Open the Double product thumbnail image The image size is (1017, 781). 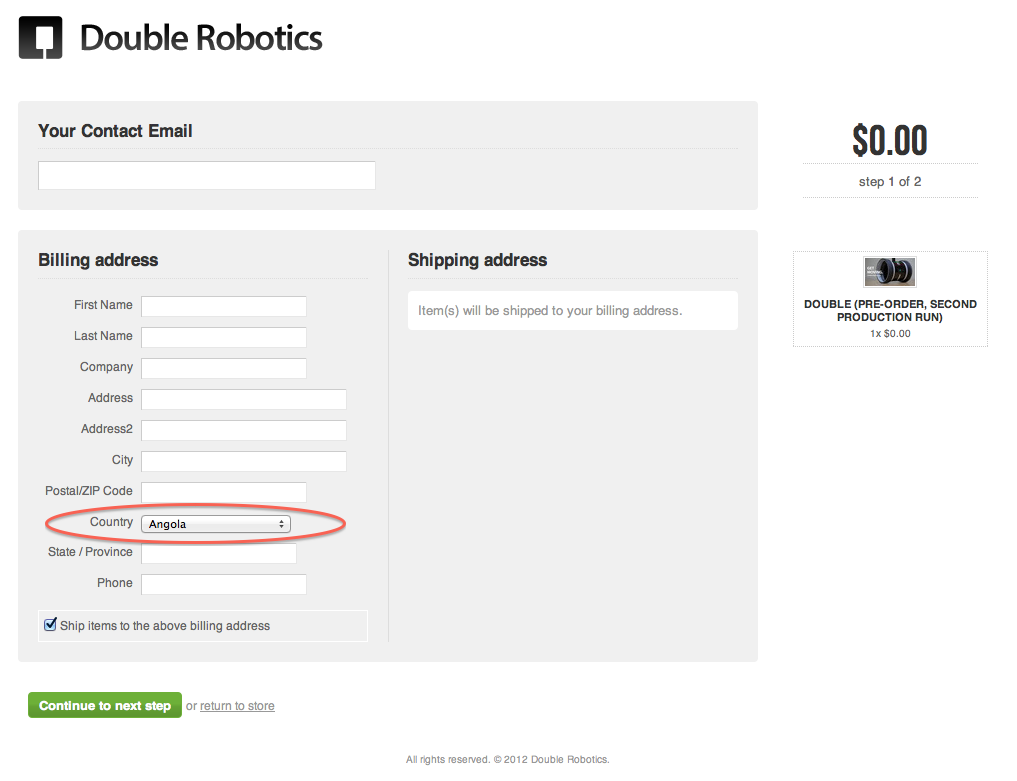point(889,272)
